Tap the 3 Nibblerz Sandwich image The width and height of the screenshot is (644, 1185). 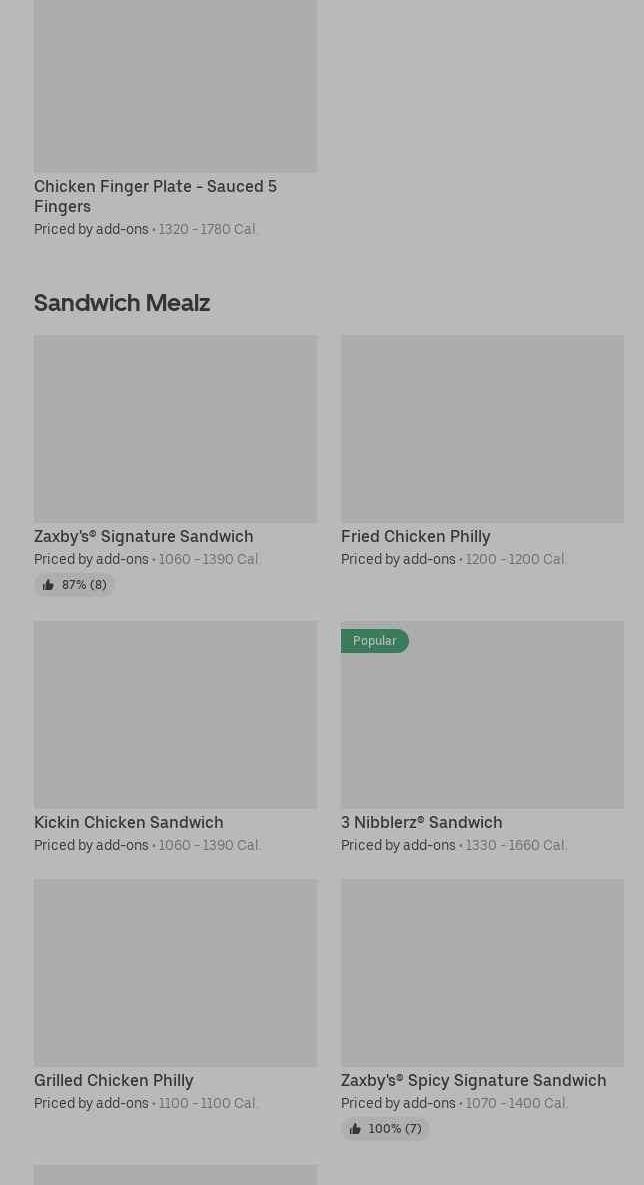click(x=482, y=724)
